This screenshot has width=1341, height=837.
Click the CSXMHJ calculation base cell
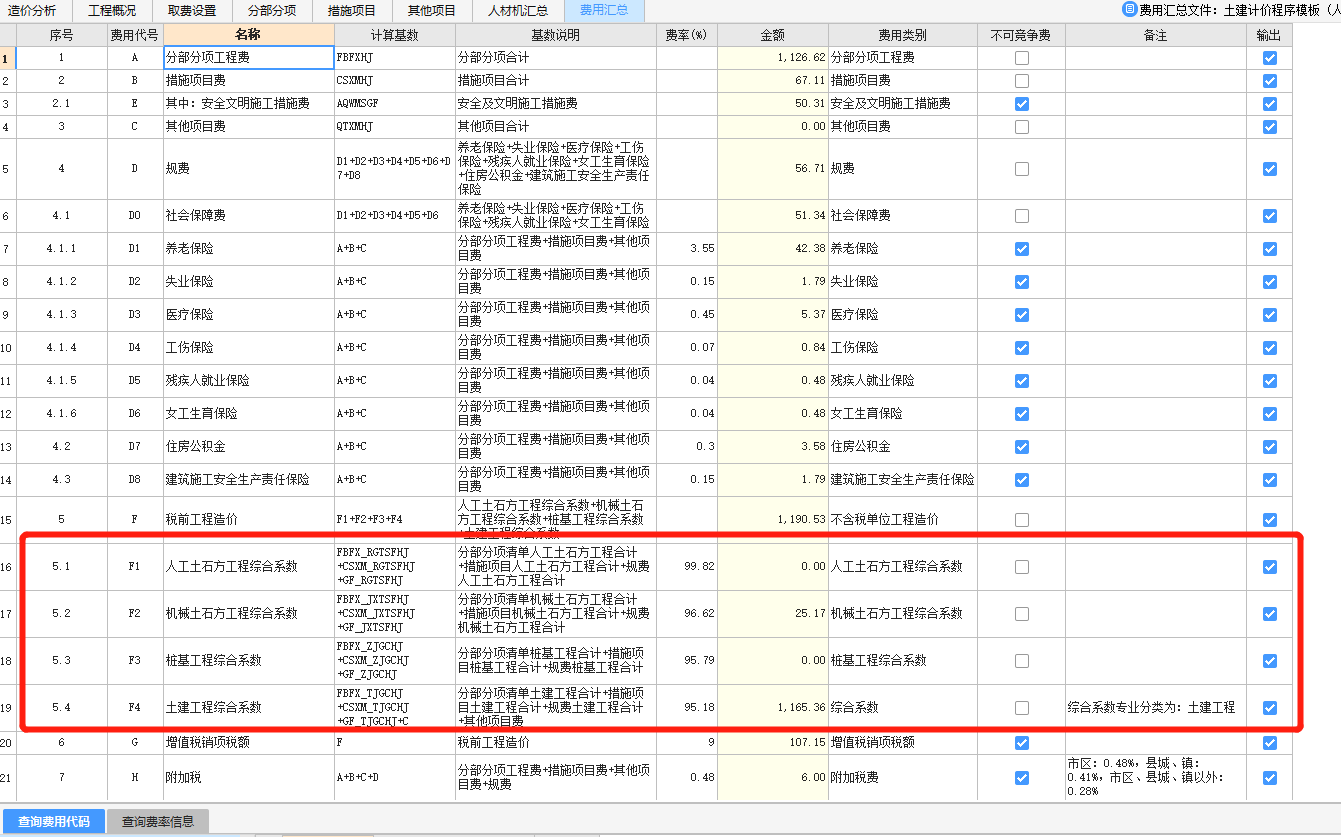point(394,81)
